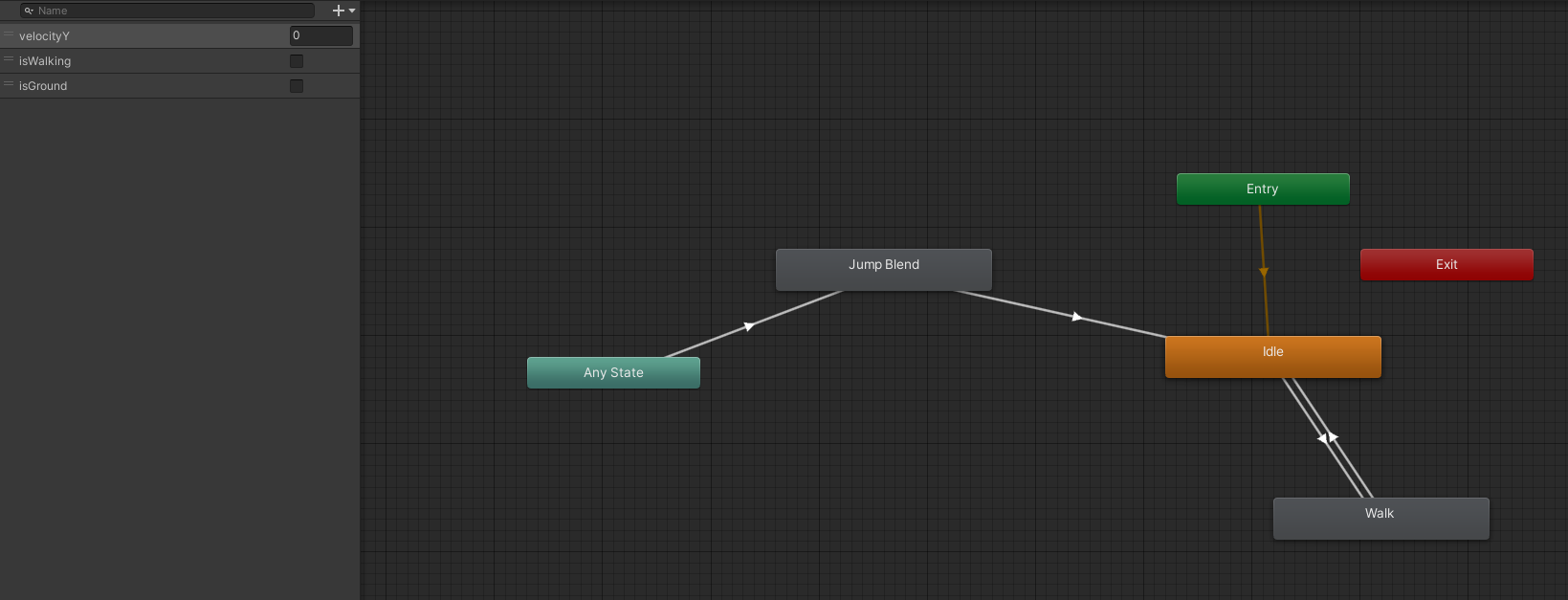Select the Entry to Idle orange transition arrow

click(x=1264, y=273)
